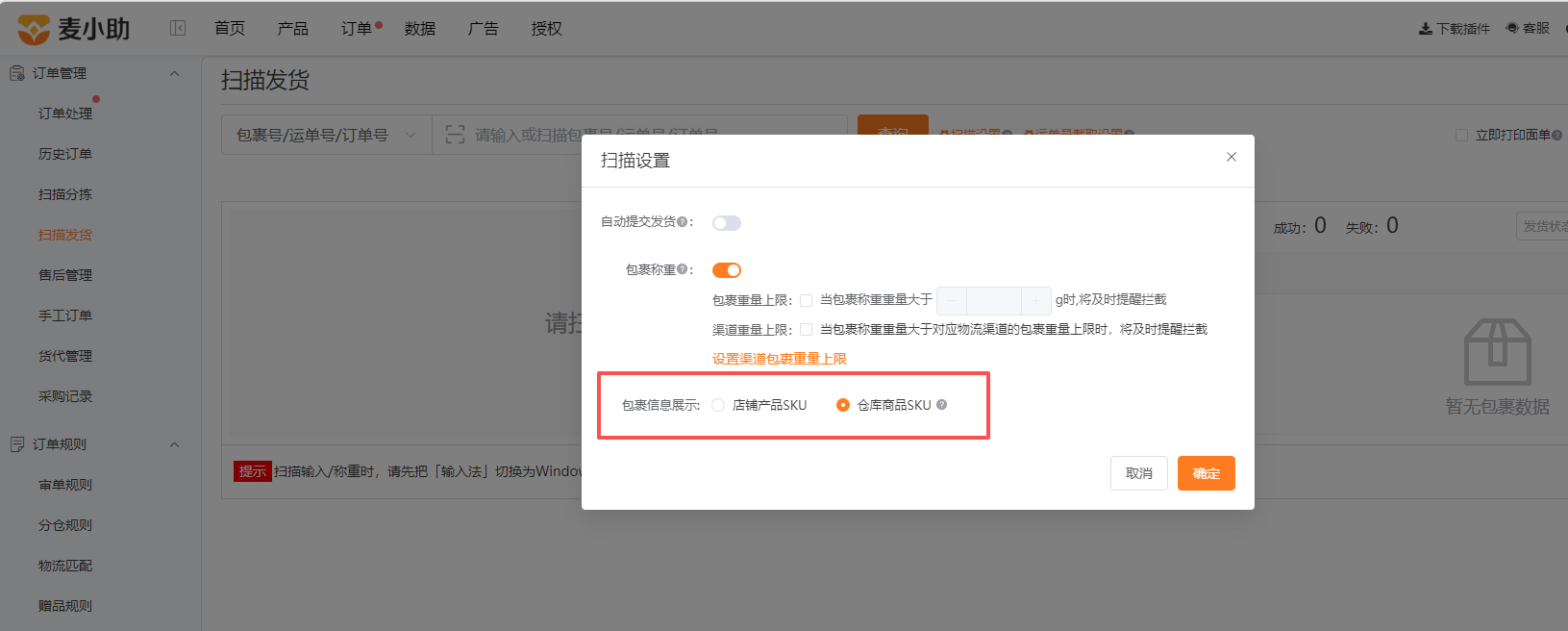Click the red 提示 tag

253,471
